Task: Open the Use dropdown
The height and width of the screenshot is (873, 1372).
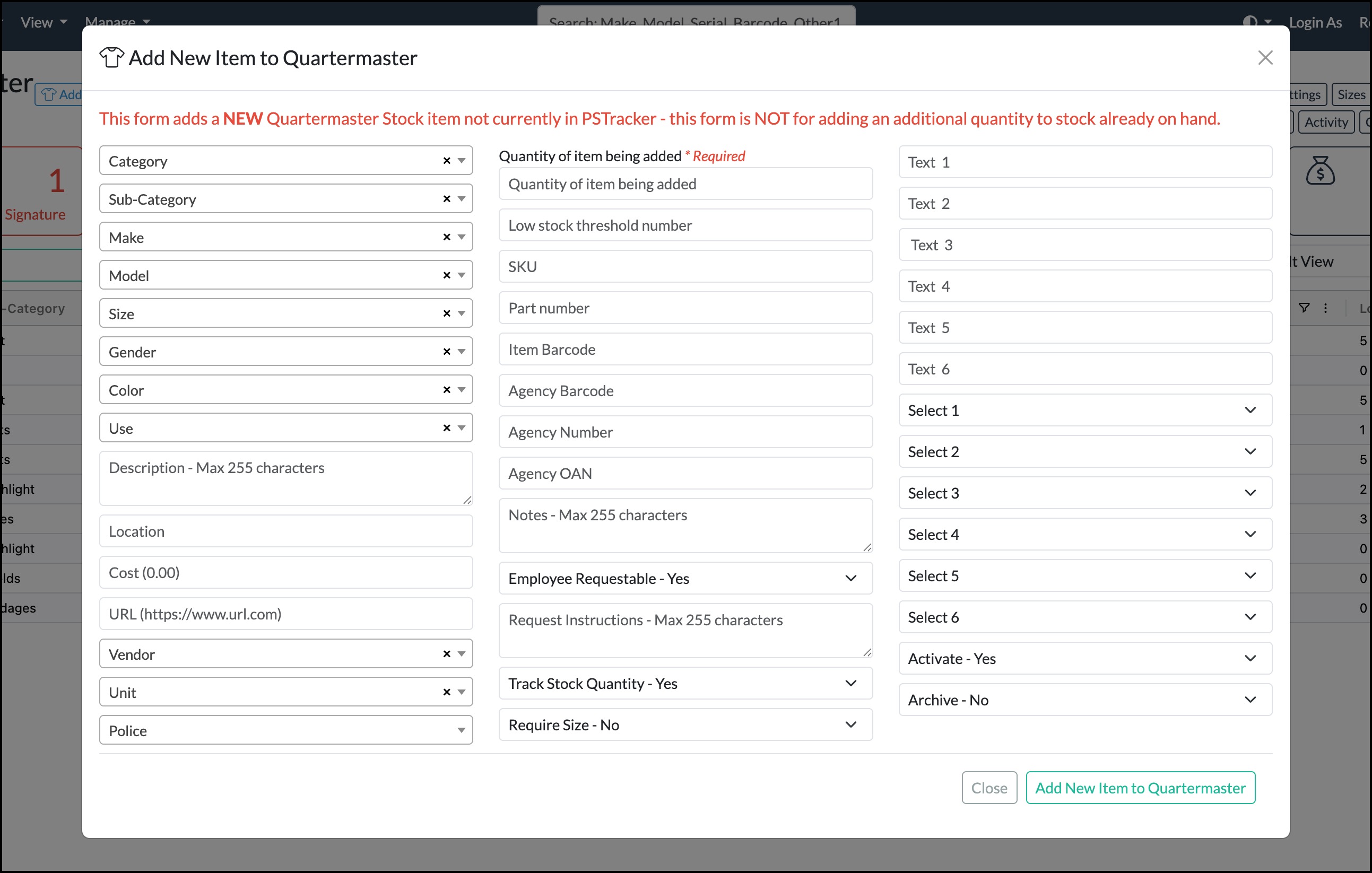Action: [286, 427]
